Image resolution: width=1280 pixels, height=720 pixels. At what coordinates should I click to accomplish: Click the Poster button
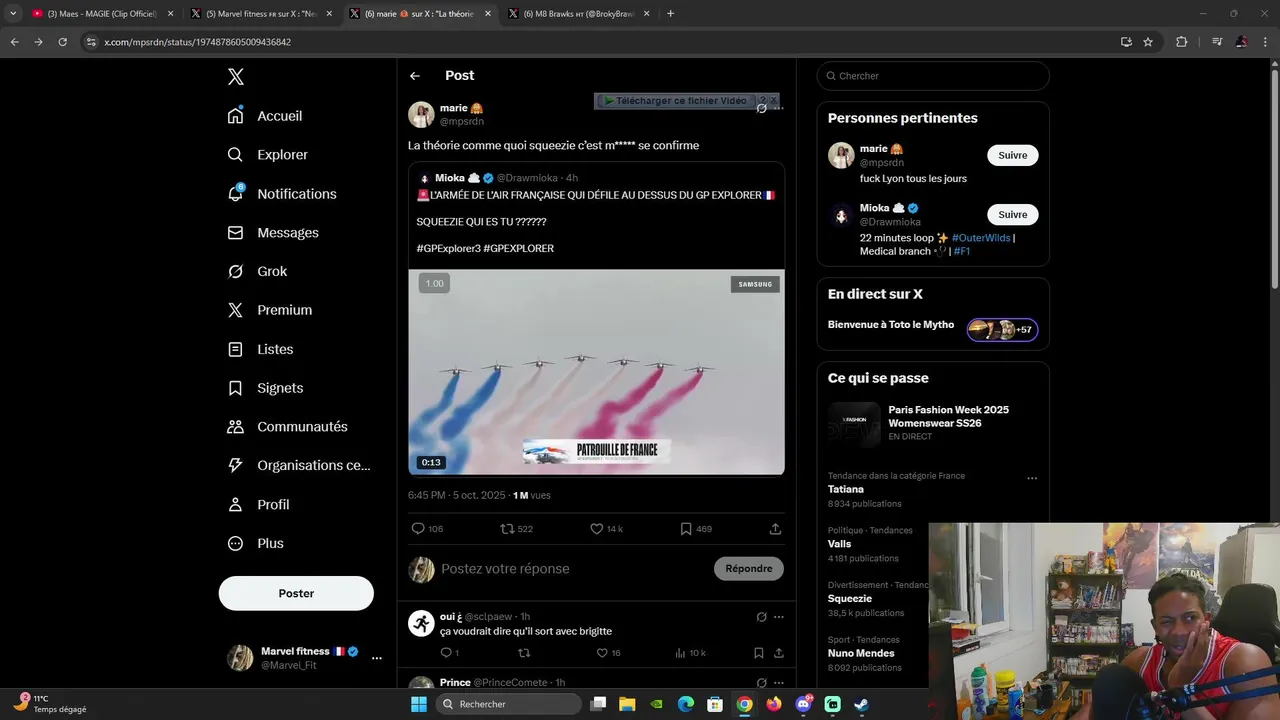pyautogui.click(x=296, y=593)
